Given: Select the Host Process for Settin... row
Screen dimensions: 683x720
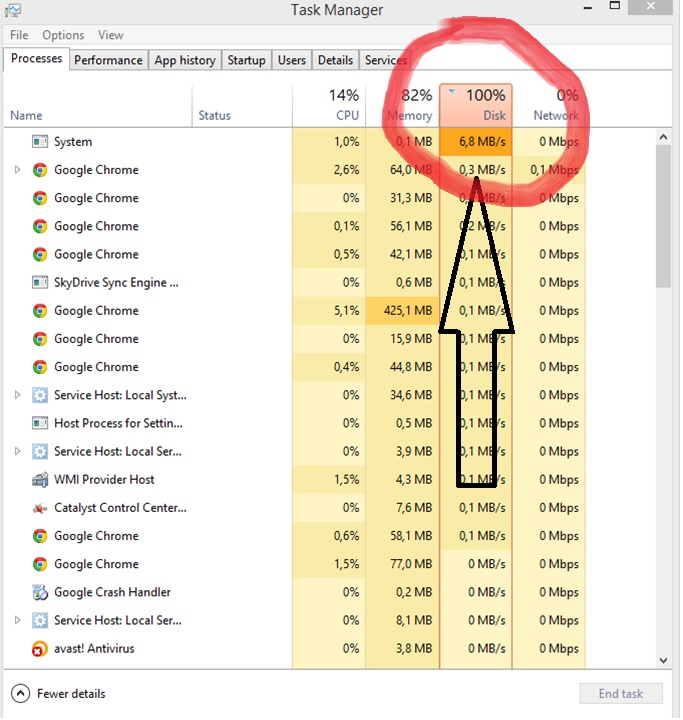Looking at the screenshot, I should 294,423.
